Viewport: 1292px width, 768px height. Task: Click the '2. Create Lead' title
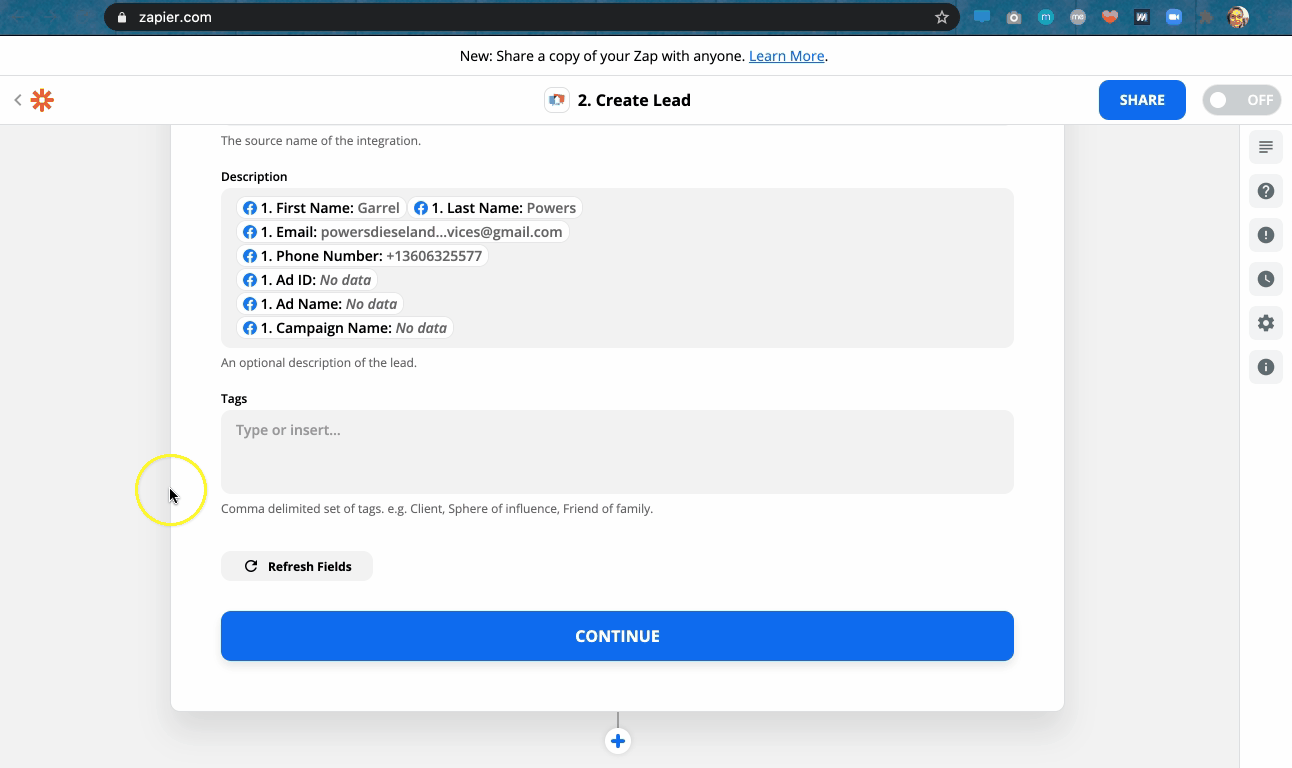634,100
